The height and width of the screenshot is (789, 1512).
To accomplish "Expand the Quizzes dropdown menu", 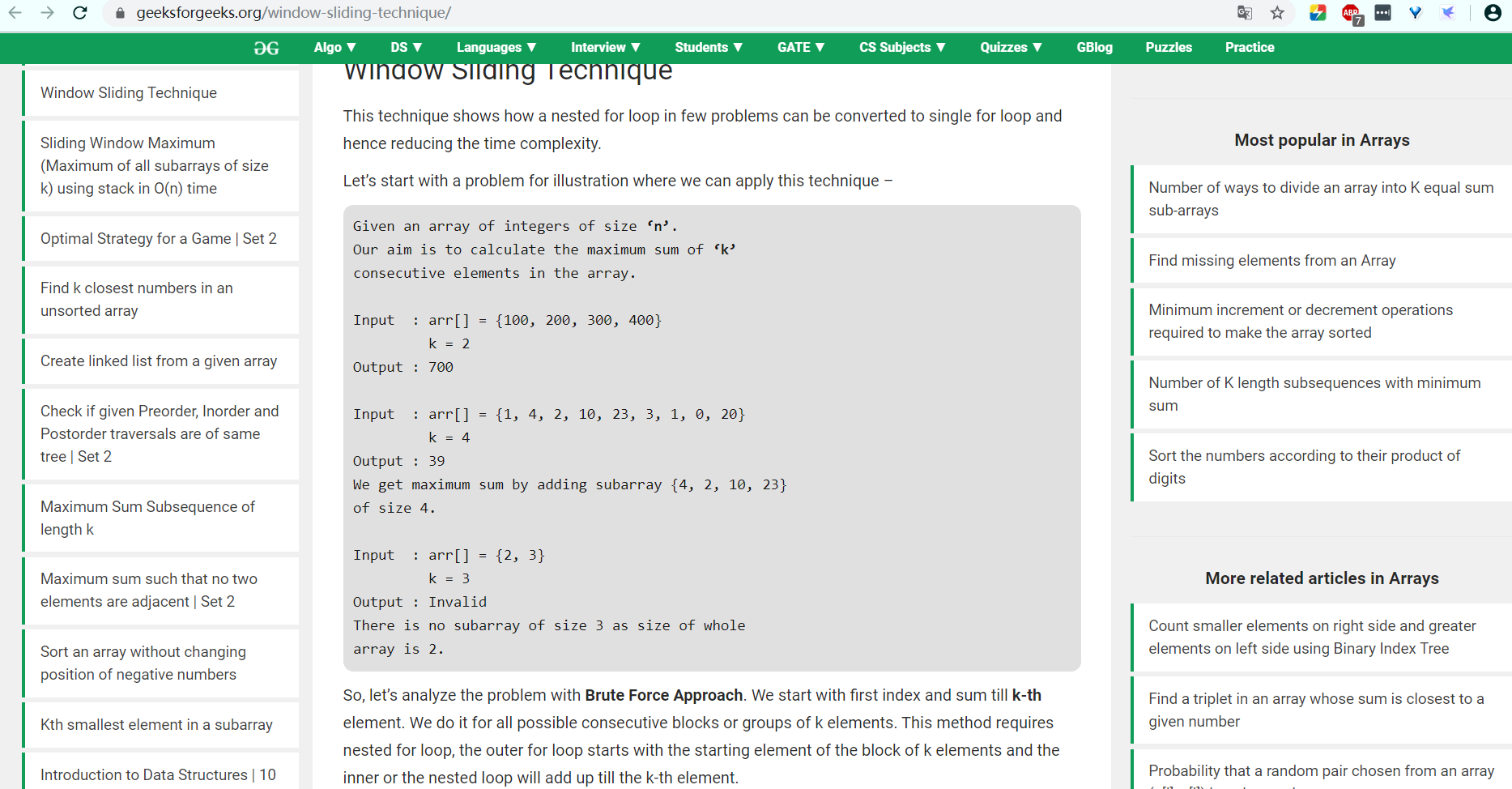I will pyautogui.click(x=1011, y=48).
